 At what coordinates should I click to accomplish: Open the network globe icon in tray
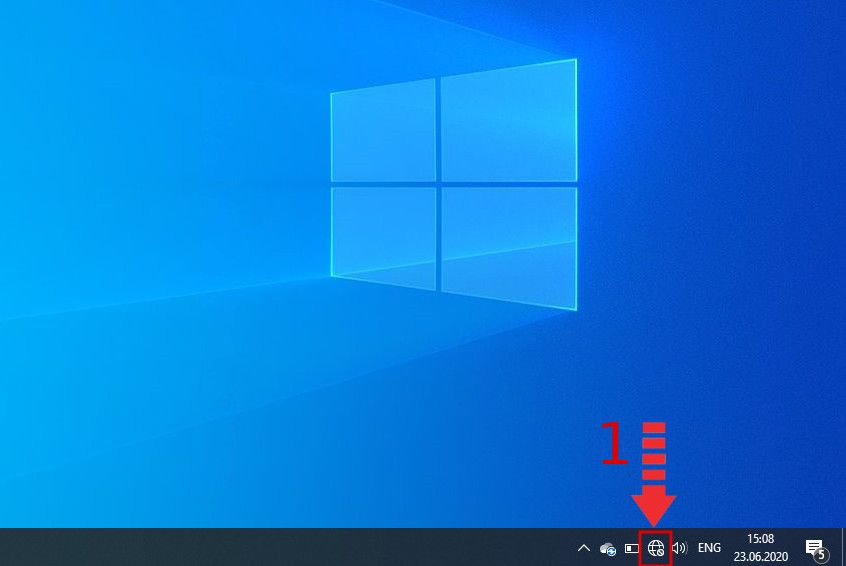point(656,548)
